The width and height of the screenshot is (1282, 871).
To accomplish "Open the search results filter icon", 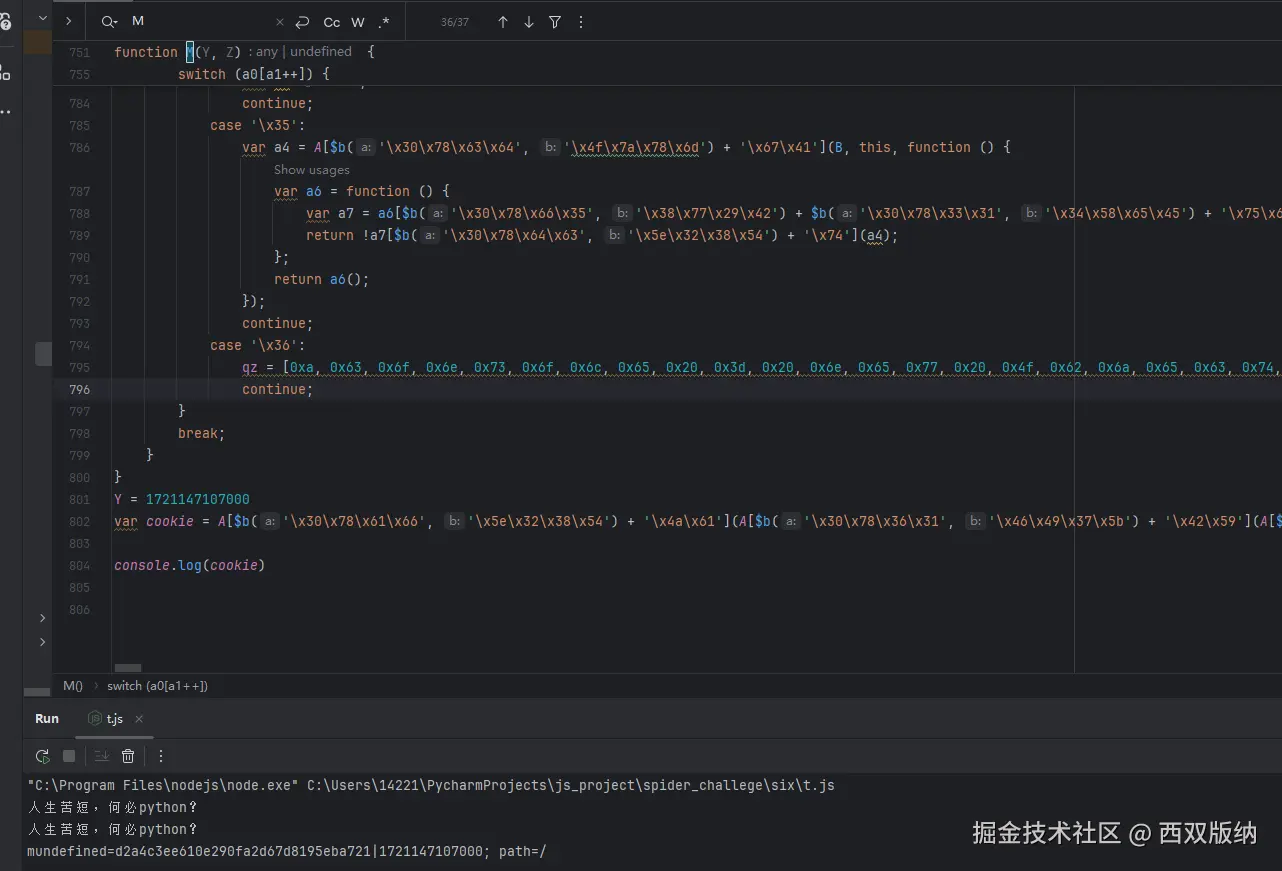I will coord(555,22).
